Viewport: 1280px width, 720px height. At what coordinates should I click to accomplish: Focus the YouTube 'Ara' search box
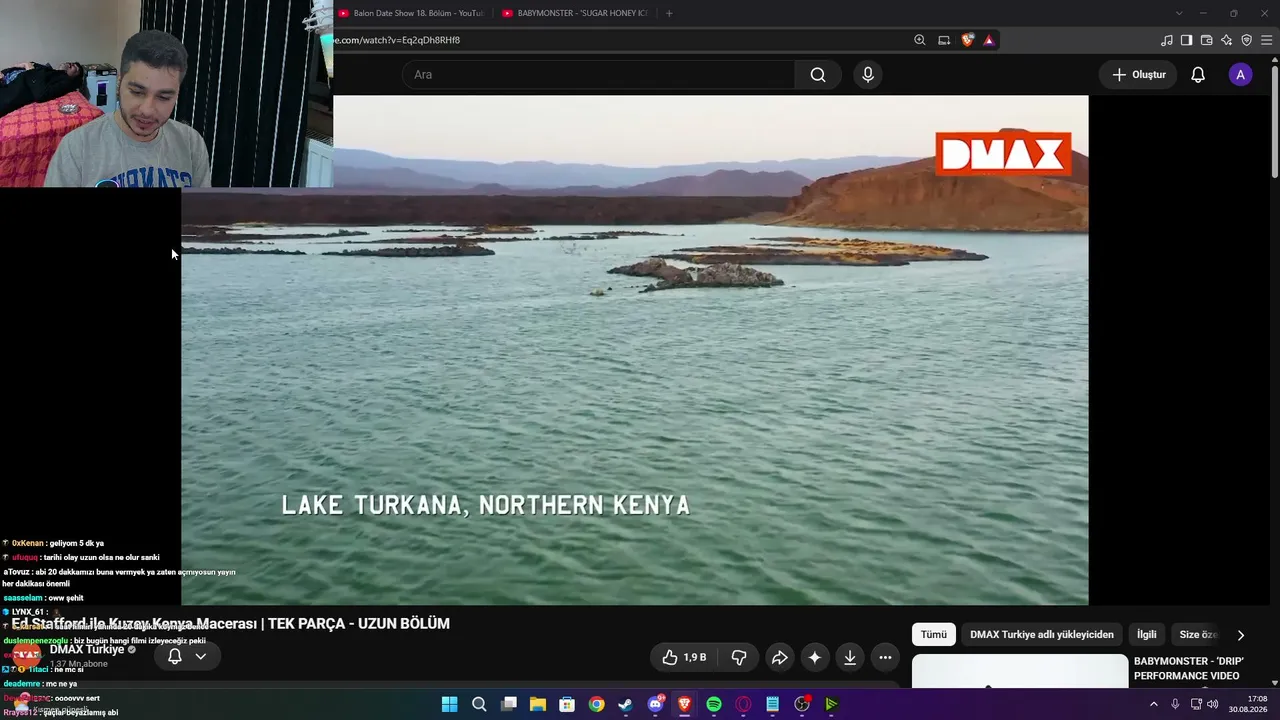tap(598, 75)
